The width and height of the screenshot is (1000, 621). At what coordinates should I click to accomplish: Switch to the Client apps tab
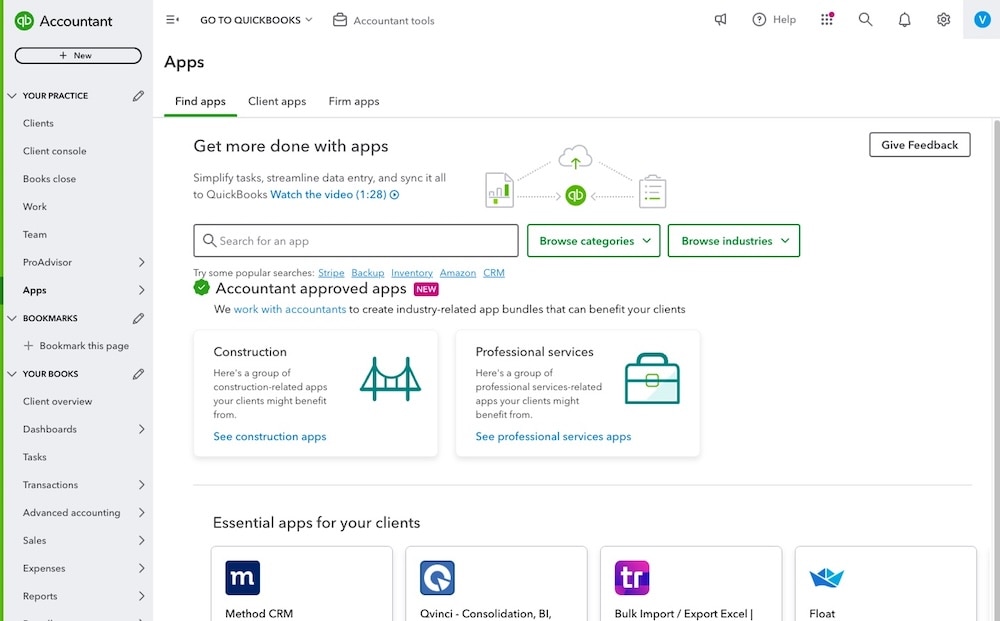[x=277, y=101]
